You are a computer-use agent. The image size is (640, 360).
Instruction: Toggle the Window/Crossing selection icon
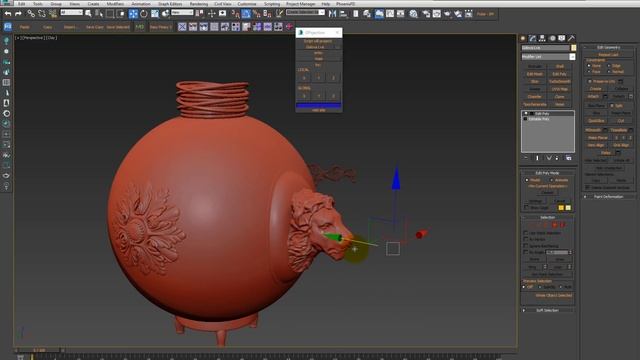coord(121,14)
